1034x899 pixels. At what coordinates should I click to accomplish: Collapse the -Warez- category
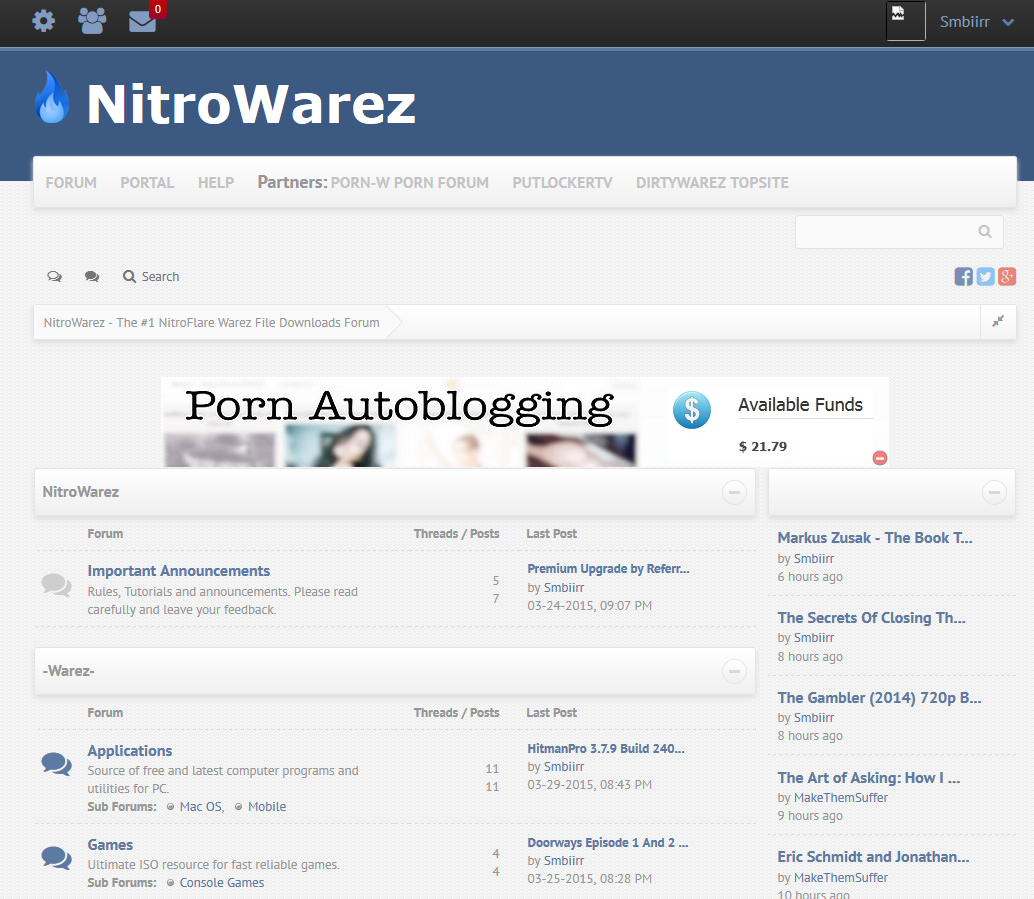tap(734, 671)
